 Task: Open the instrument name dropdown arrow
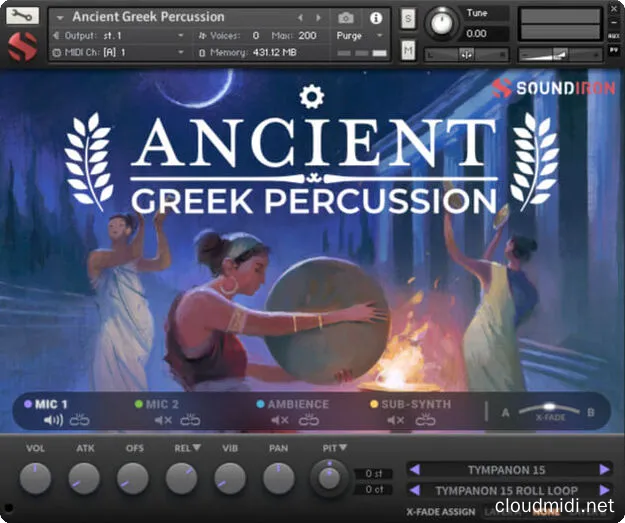pos(61,18)
